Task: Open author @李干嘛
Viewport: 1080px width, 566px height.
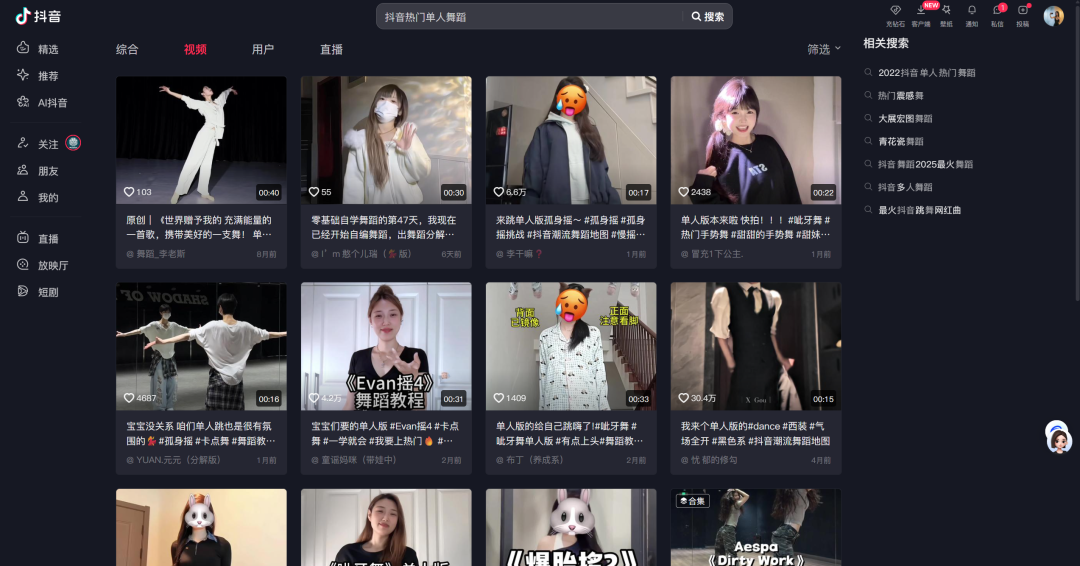Action: [x=519, y=254]
